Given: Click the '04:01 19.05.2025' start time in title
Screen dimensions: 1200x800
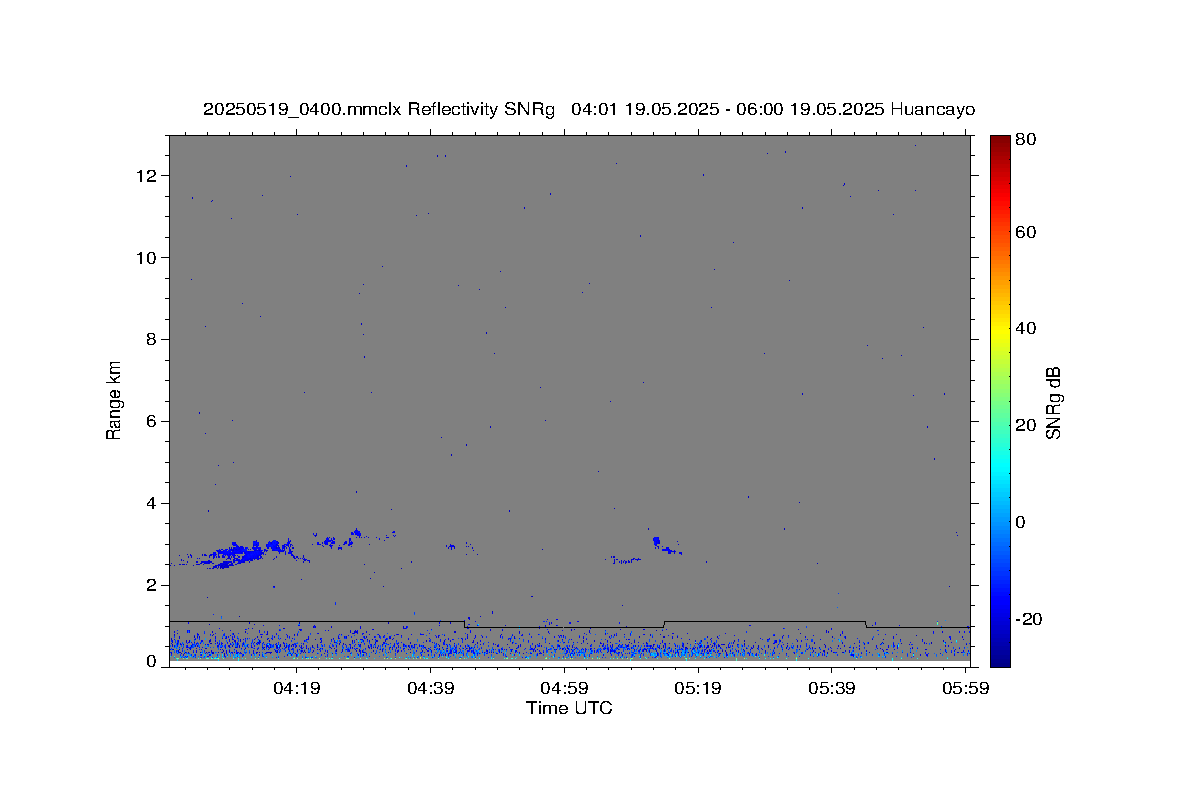Looking at the screenshot, I should (x=645, y=110).
